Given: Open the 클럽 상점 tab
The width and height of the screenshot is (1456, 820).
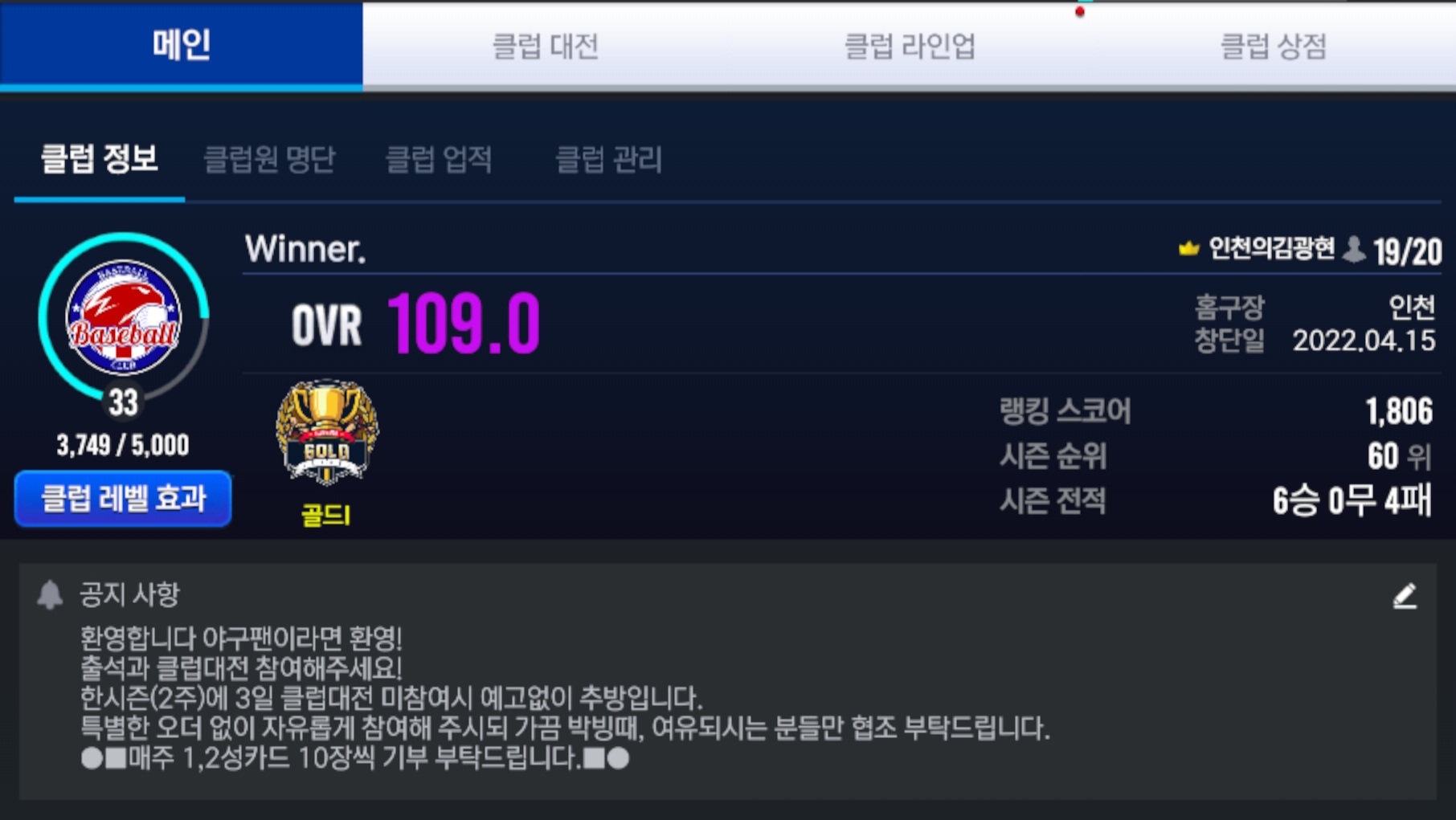Looking at the screenshot, I should point(1273,45).
